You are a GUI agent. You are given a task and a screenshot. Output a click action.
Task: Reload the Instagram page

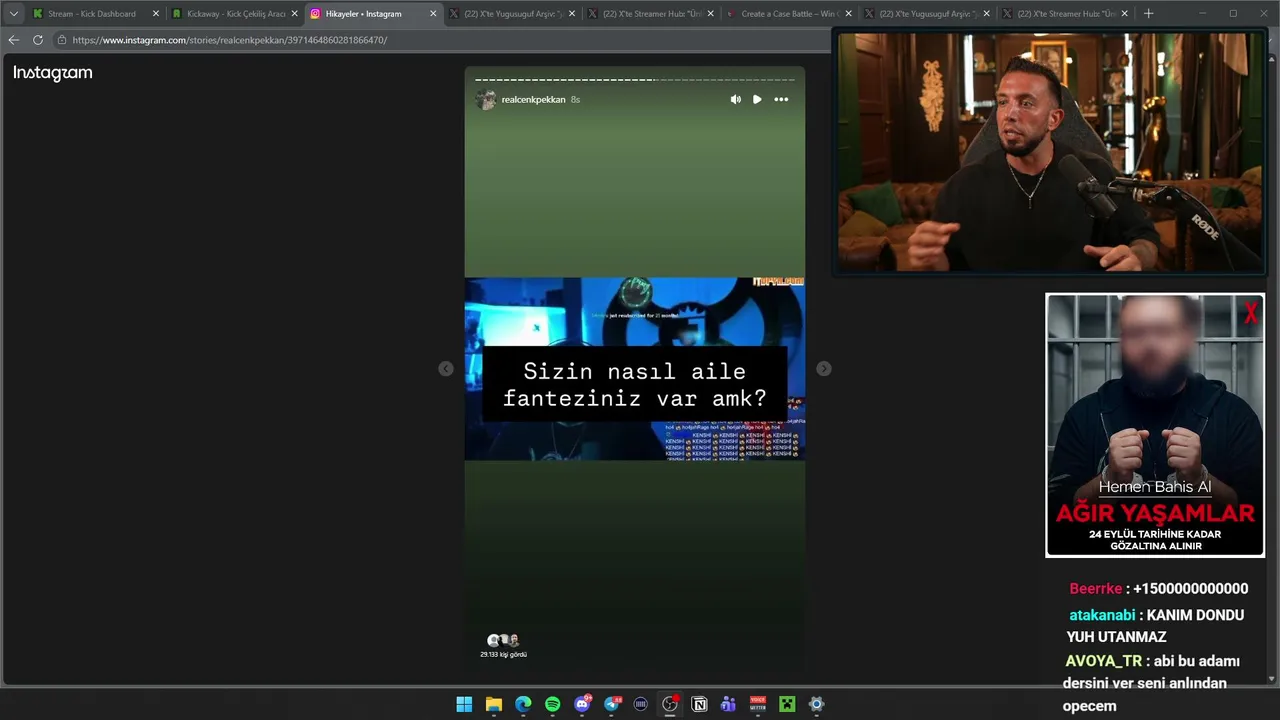point(38,40)
